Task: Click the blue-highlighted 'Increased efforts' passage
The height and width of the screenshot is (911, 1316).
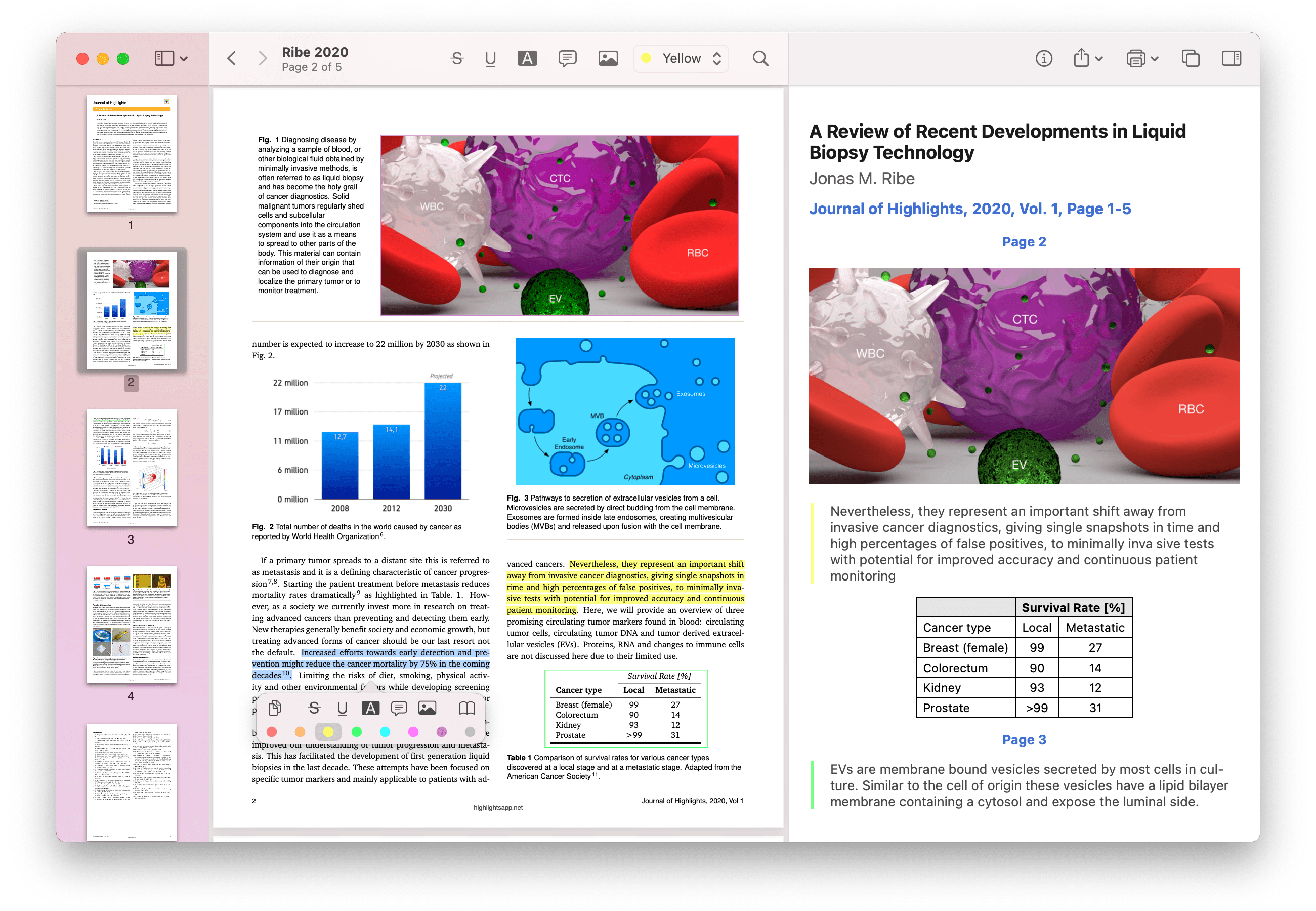Action: [371, 664]
